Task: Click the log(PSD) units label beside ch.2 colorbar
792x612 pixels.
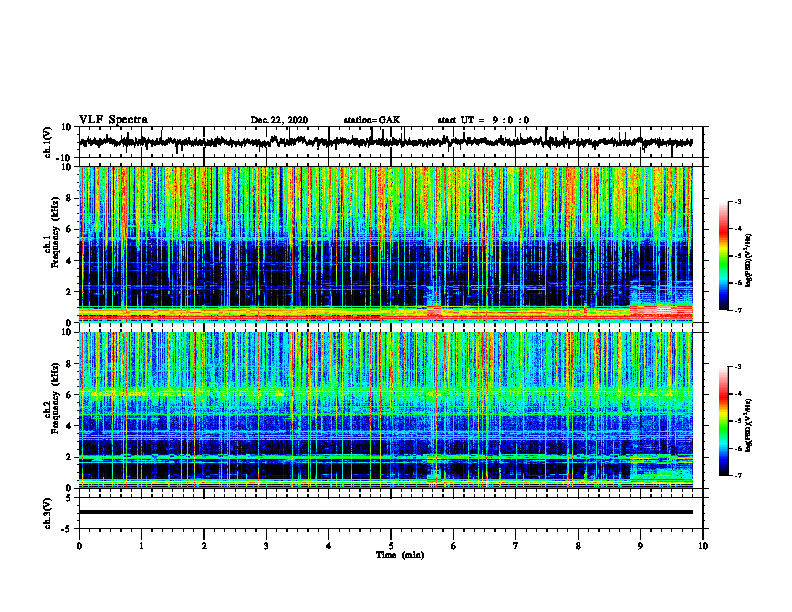Action: pos(748,425)
